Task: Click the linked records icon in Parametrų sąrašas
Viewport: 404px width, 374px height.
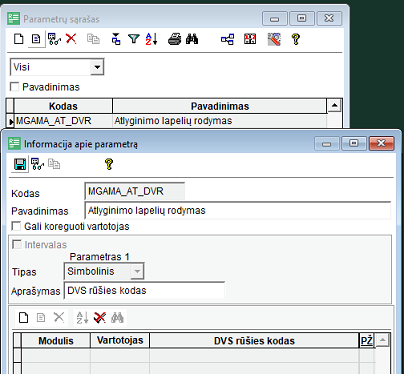Action: [54, 39]
